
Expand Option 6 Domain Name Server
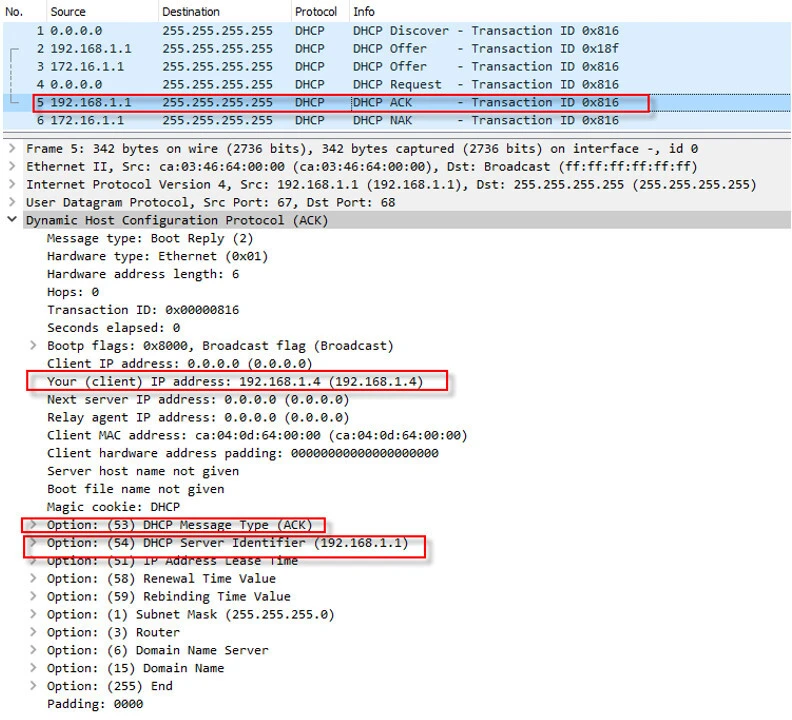pyautogui.click(x=33, y=650)
